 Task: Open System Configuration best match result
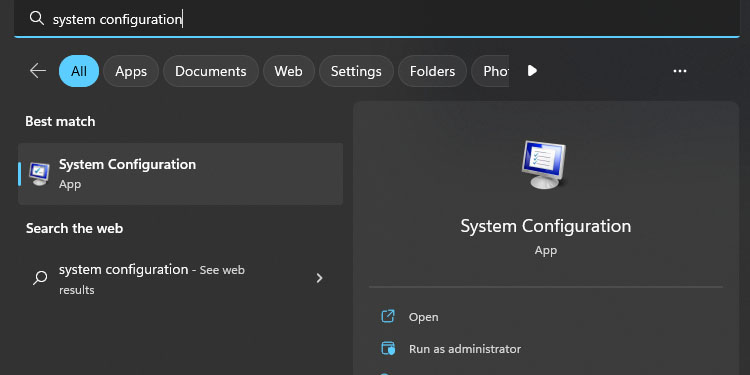point(180,174)
